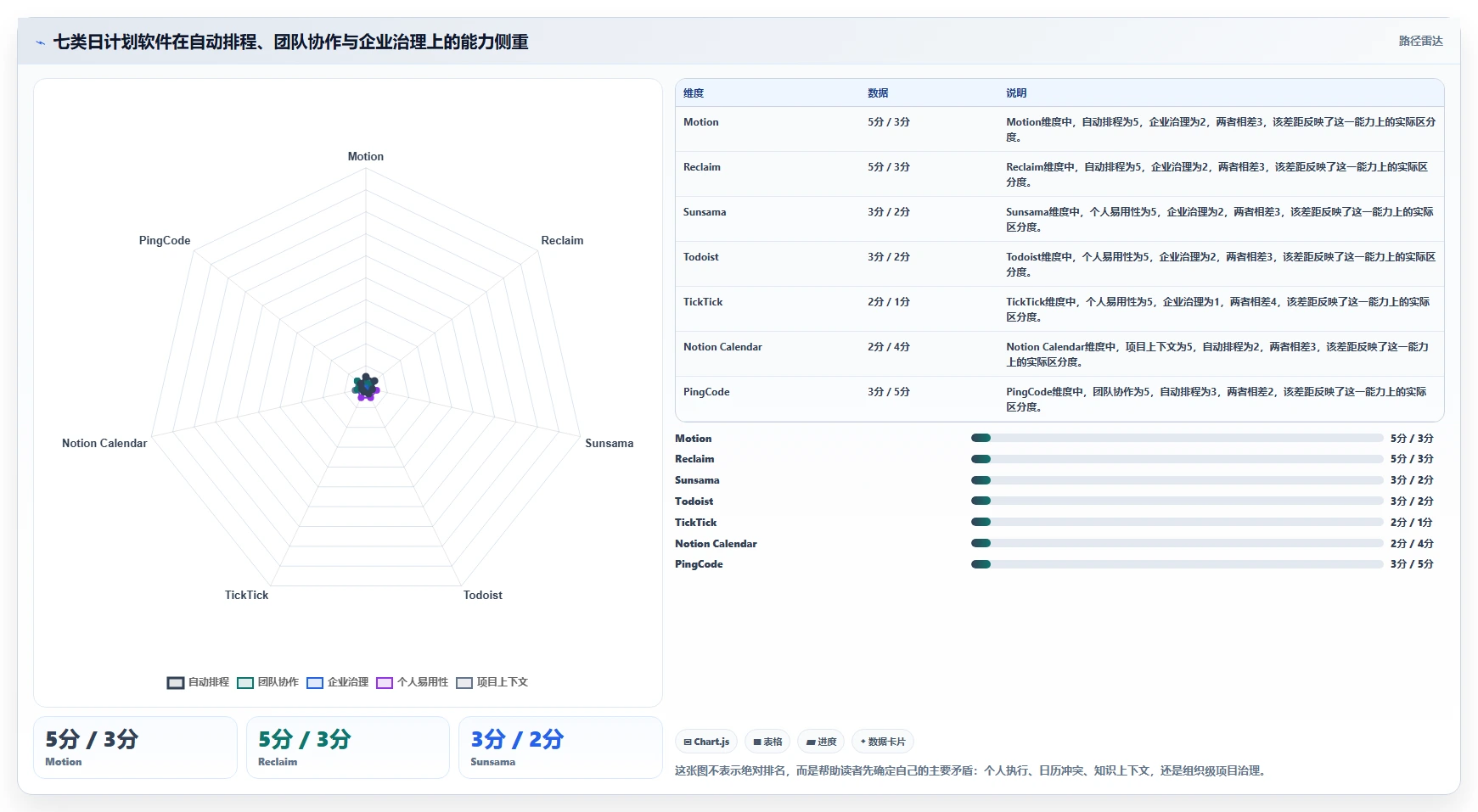Screen dimensions: 1478x812
Task: Select the Motion table row name
Action: pos(700,122)
